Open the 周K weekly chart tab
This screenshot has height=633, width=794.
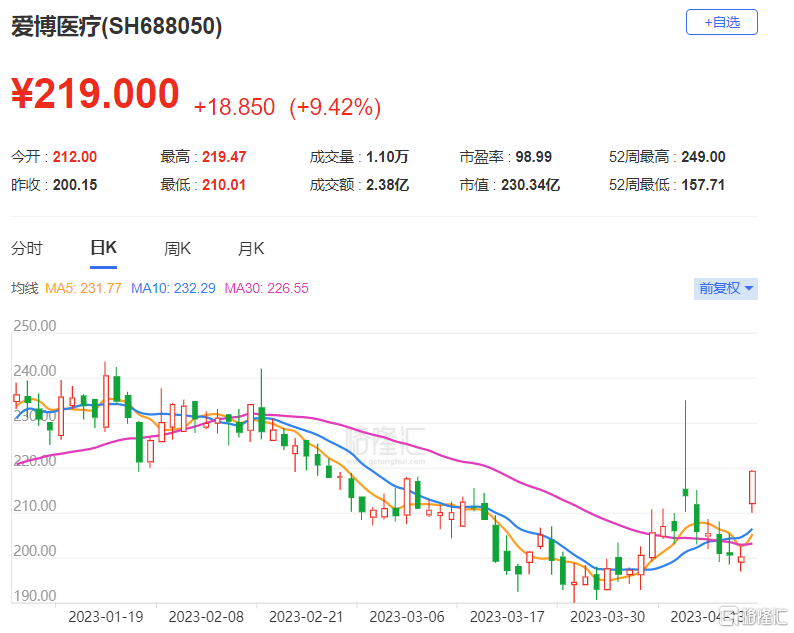(177, 249)
